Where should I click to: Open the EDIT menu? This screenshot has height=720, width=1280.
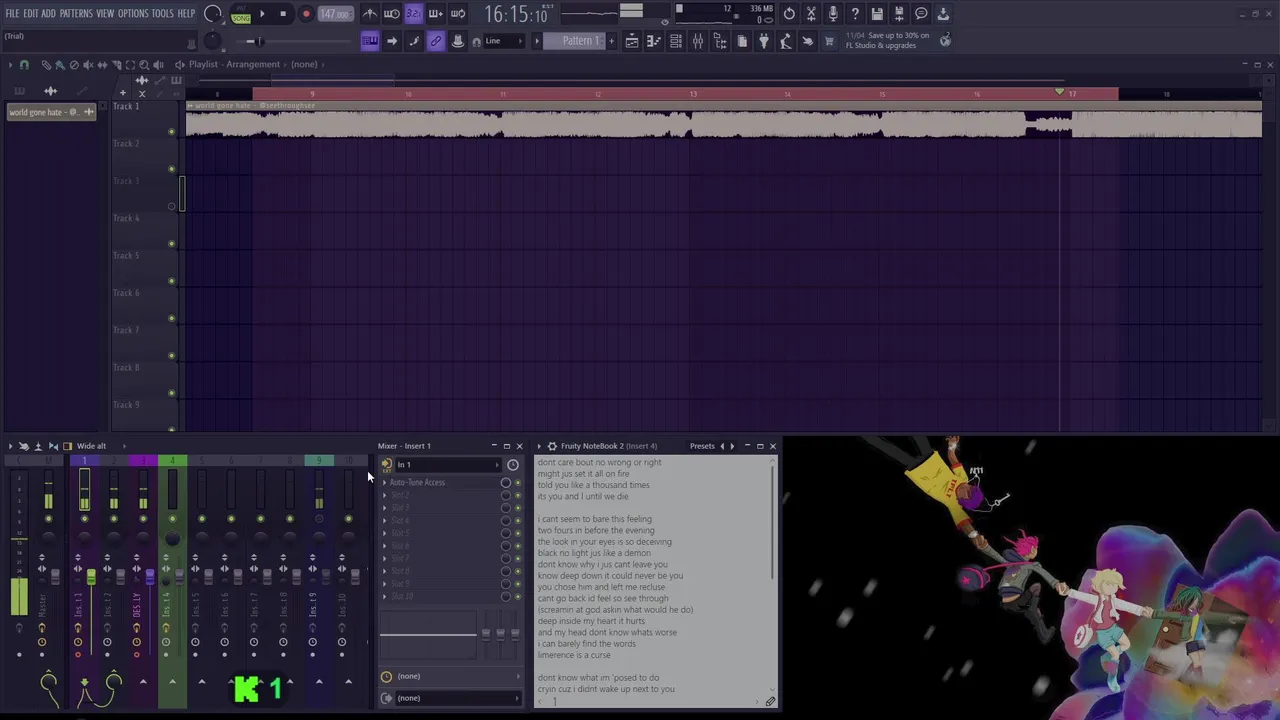[31, 14]
